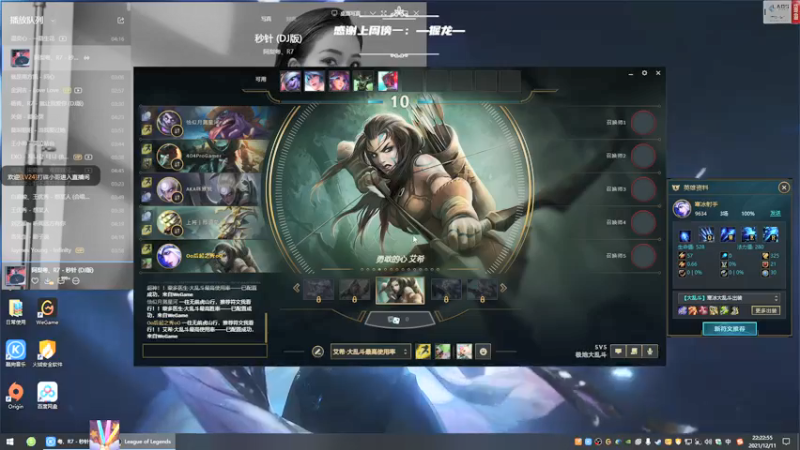Open the emote picker button
The width and height of the screenshot is (800, 450).
[x=483, y=352]
